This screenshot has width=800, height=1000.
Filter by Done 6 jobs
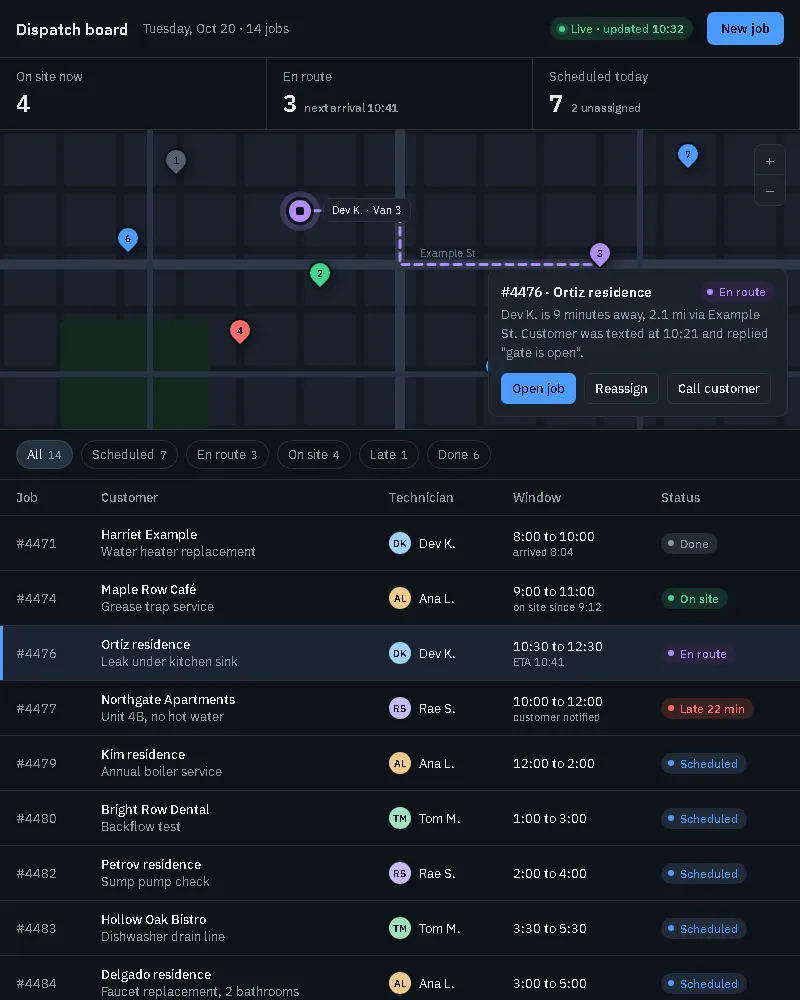458,455
